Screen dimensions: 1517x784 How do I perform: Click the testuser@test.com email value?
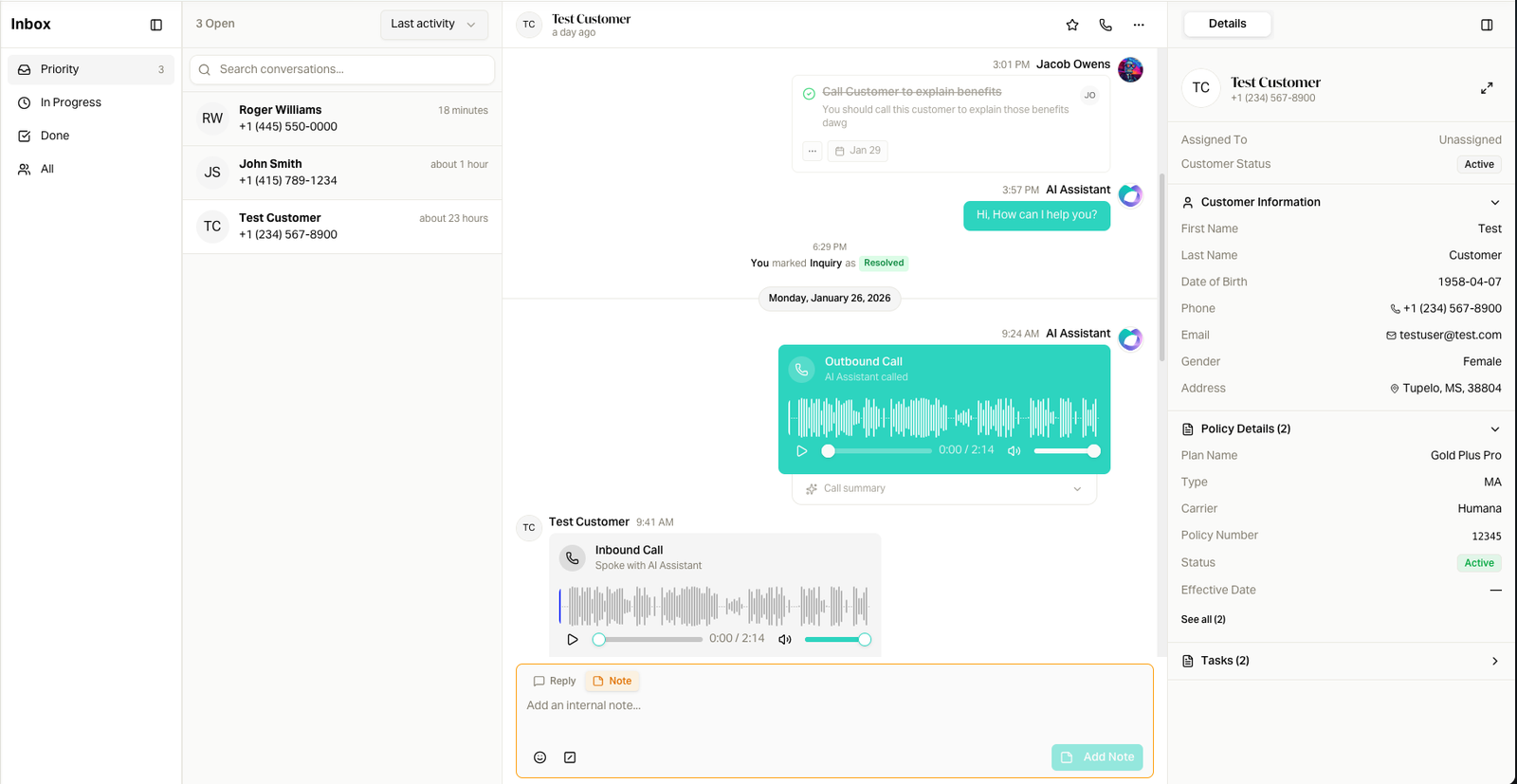pyautogui.click(x=1450, y=336)
